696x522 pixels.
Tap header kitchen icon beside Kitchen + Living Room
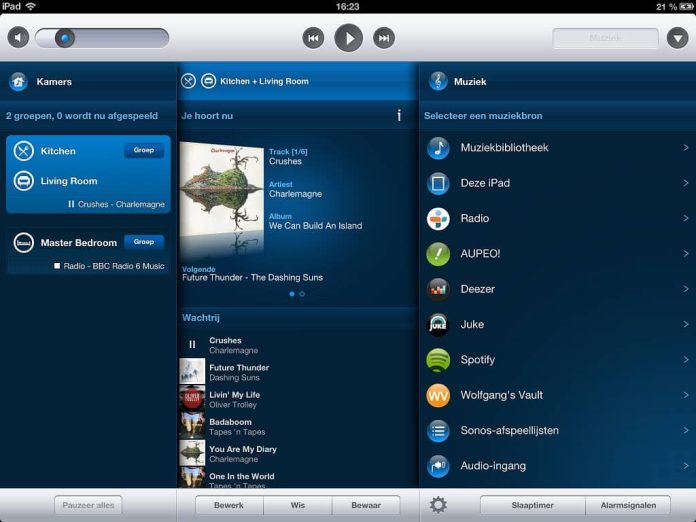[188, 81]
